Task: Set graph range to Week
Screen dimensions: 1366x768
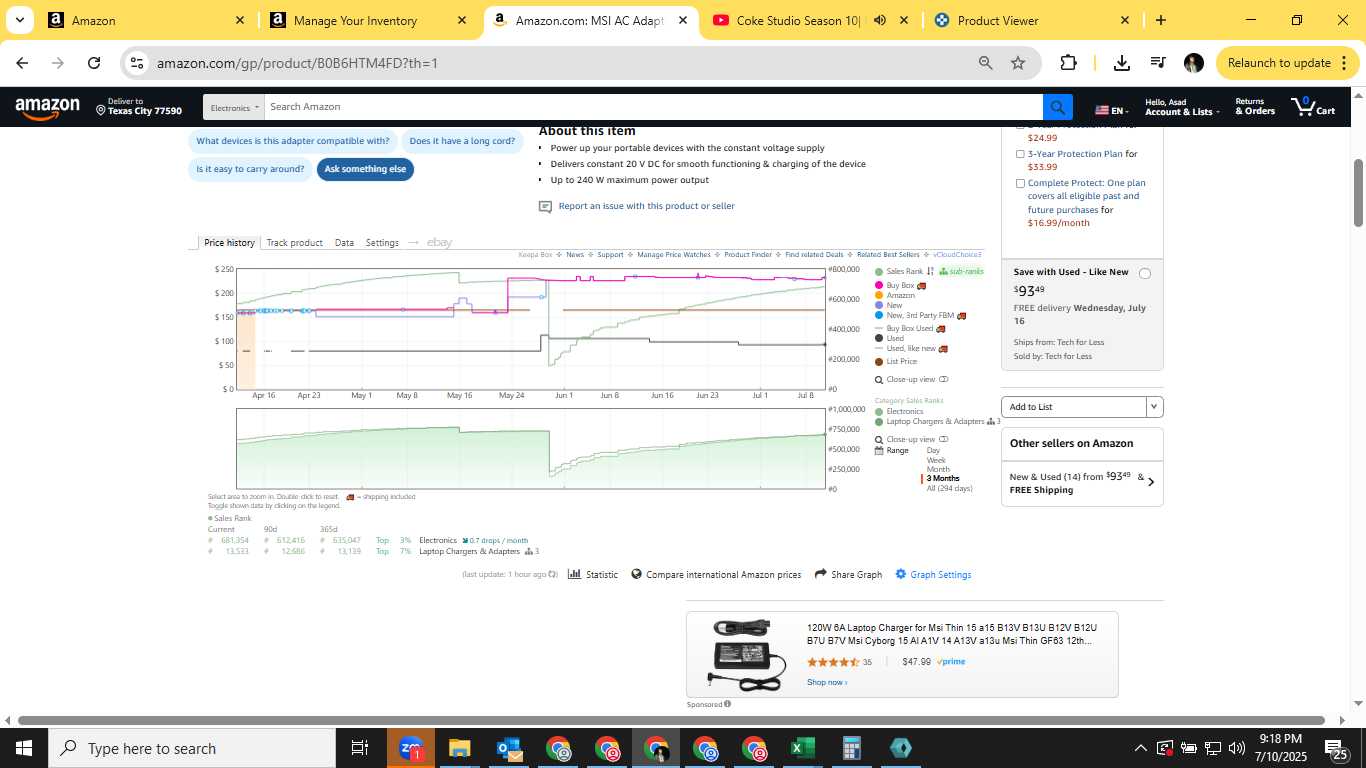Action: [x=936, y=460]
